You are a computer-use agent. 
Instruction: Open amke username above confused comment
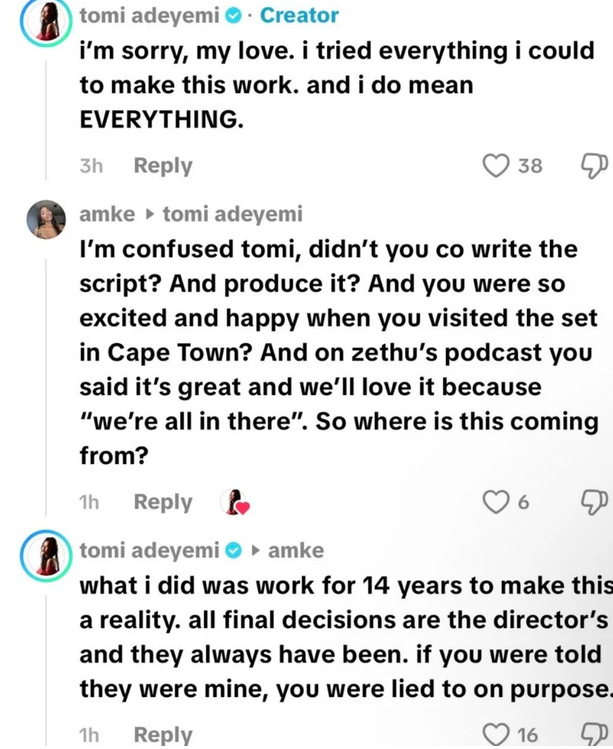[107, 214]
